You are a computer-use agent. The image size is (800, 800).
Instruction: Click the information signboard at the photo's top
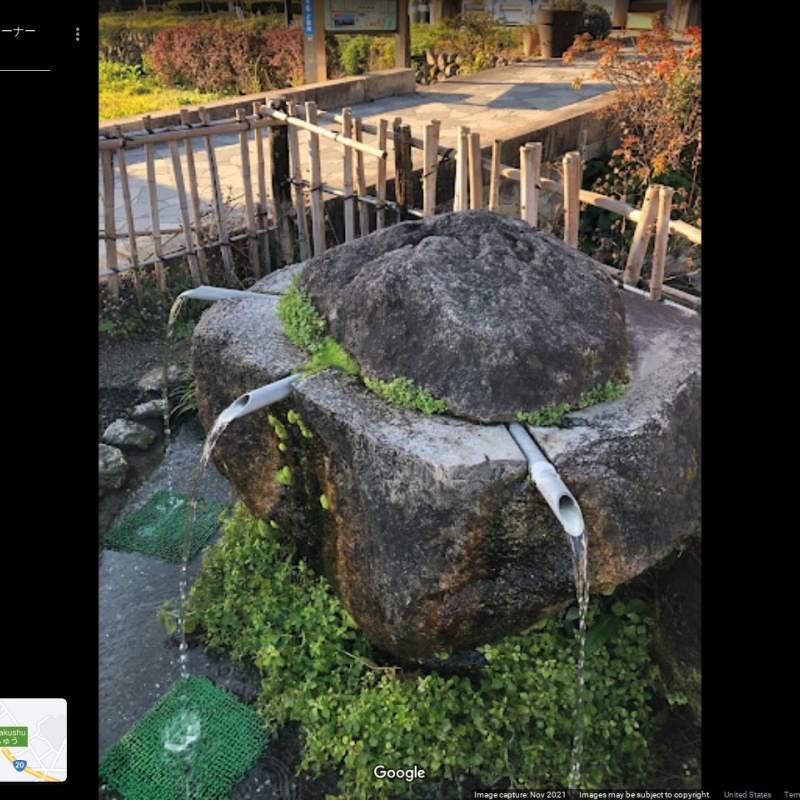360,15
